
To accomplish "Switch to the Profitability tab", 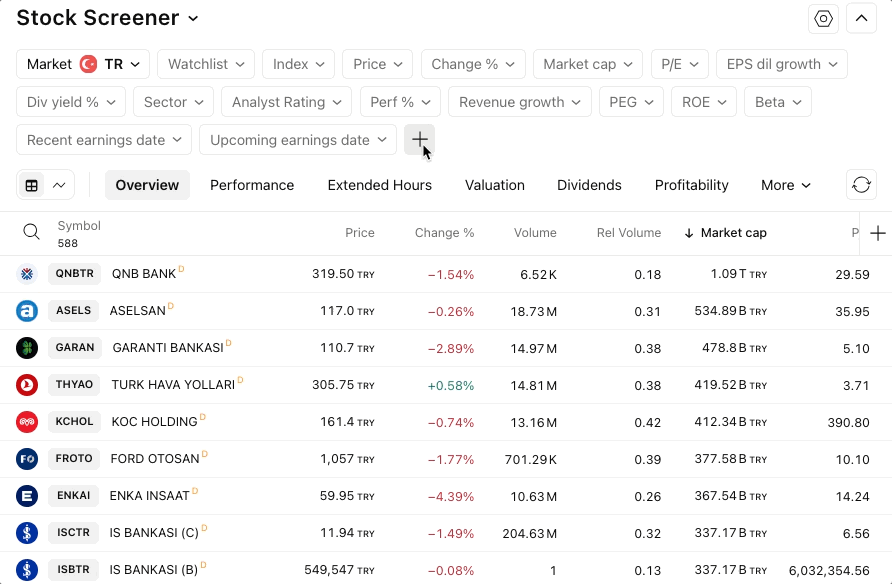I will (x=692, y=185).
